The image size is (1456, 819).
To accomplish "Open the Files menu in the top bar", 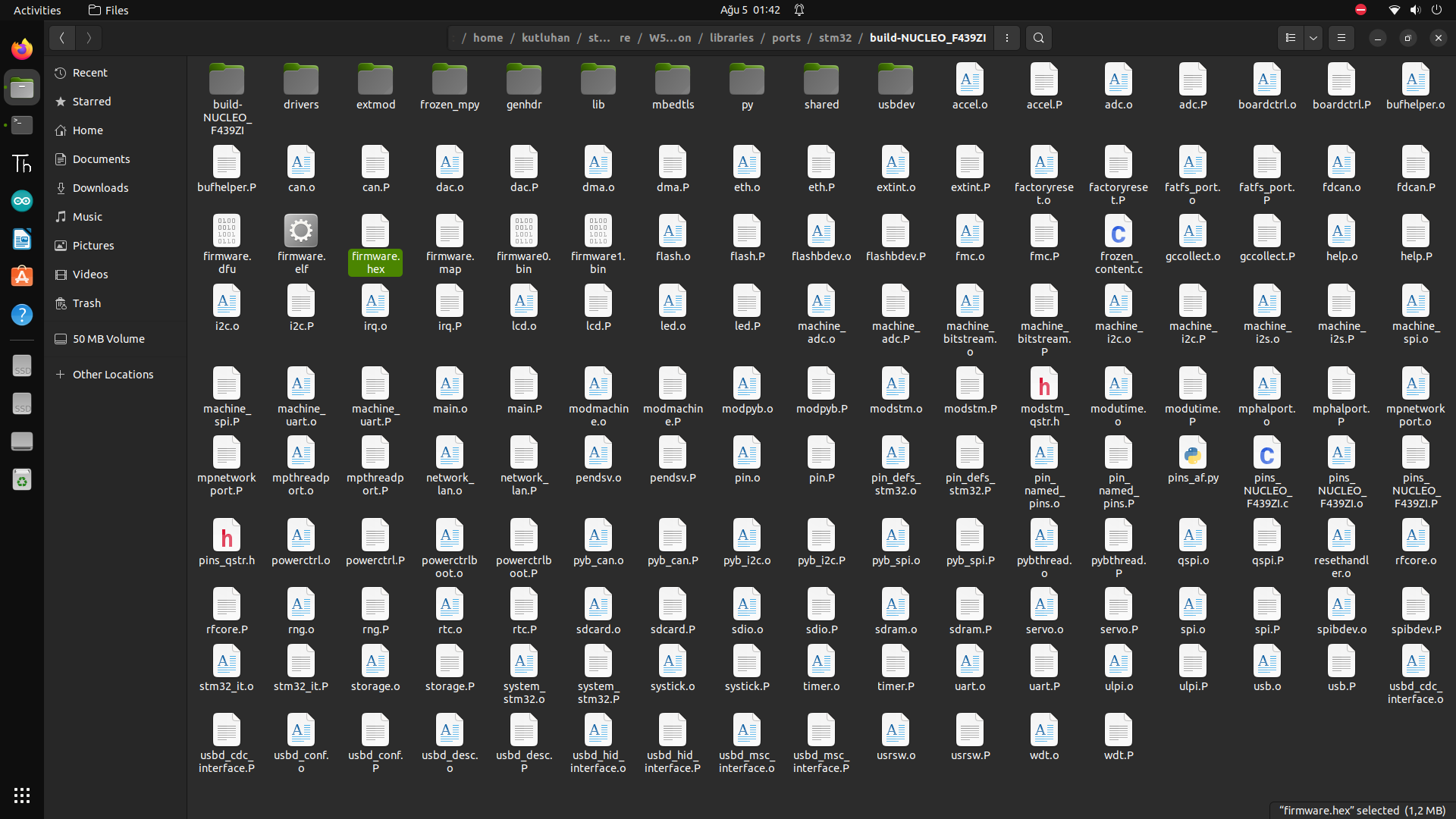I will point(108,10).
